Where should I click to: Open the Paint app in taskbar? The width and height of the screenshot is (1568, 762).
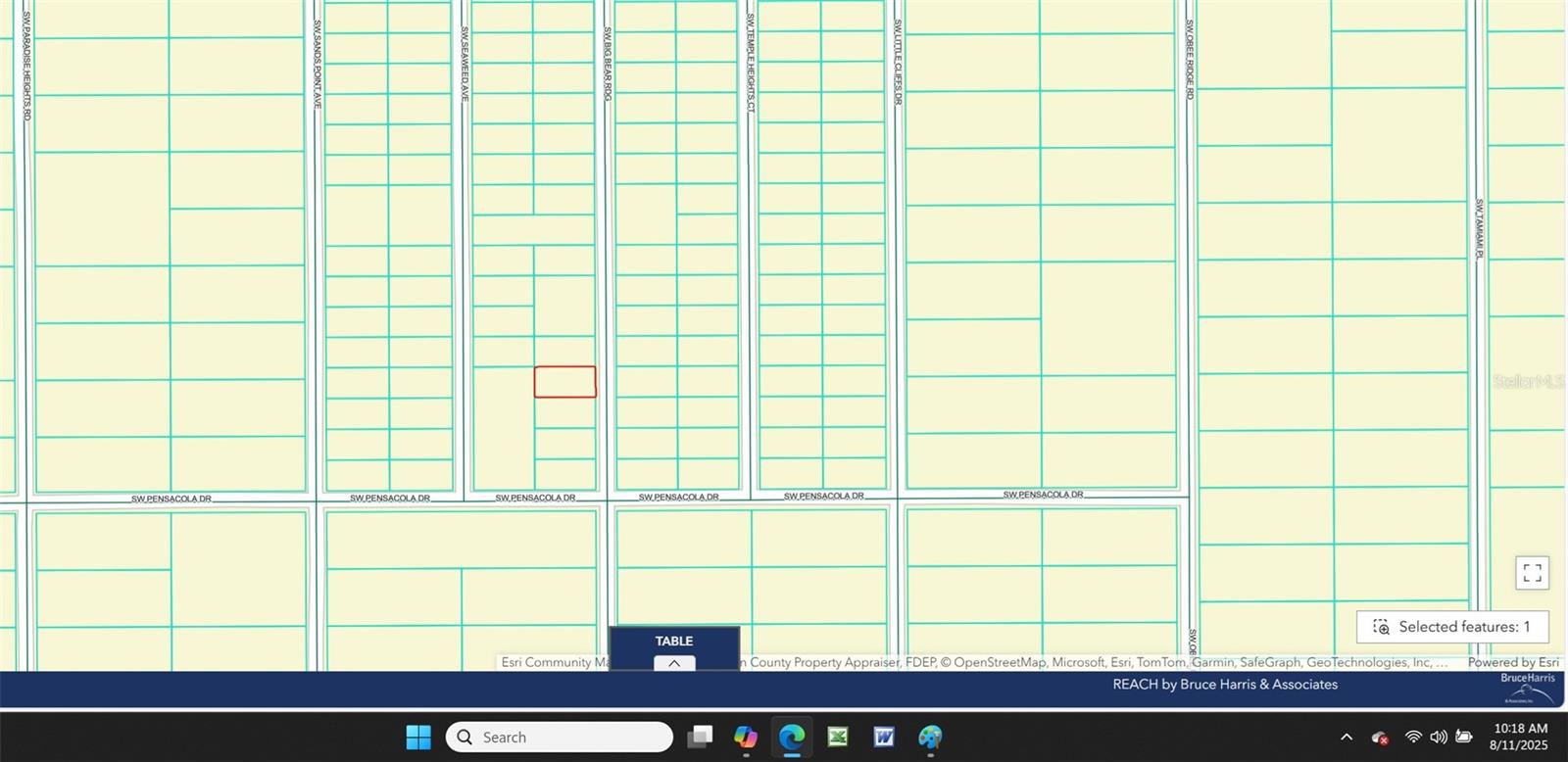tap(930, 737)
